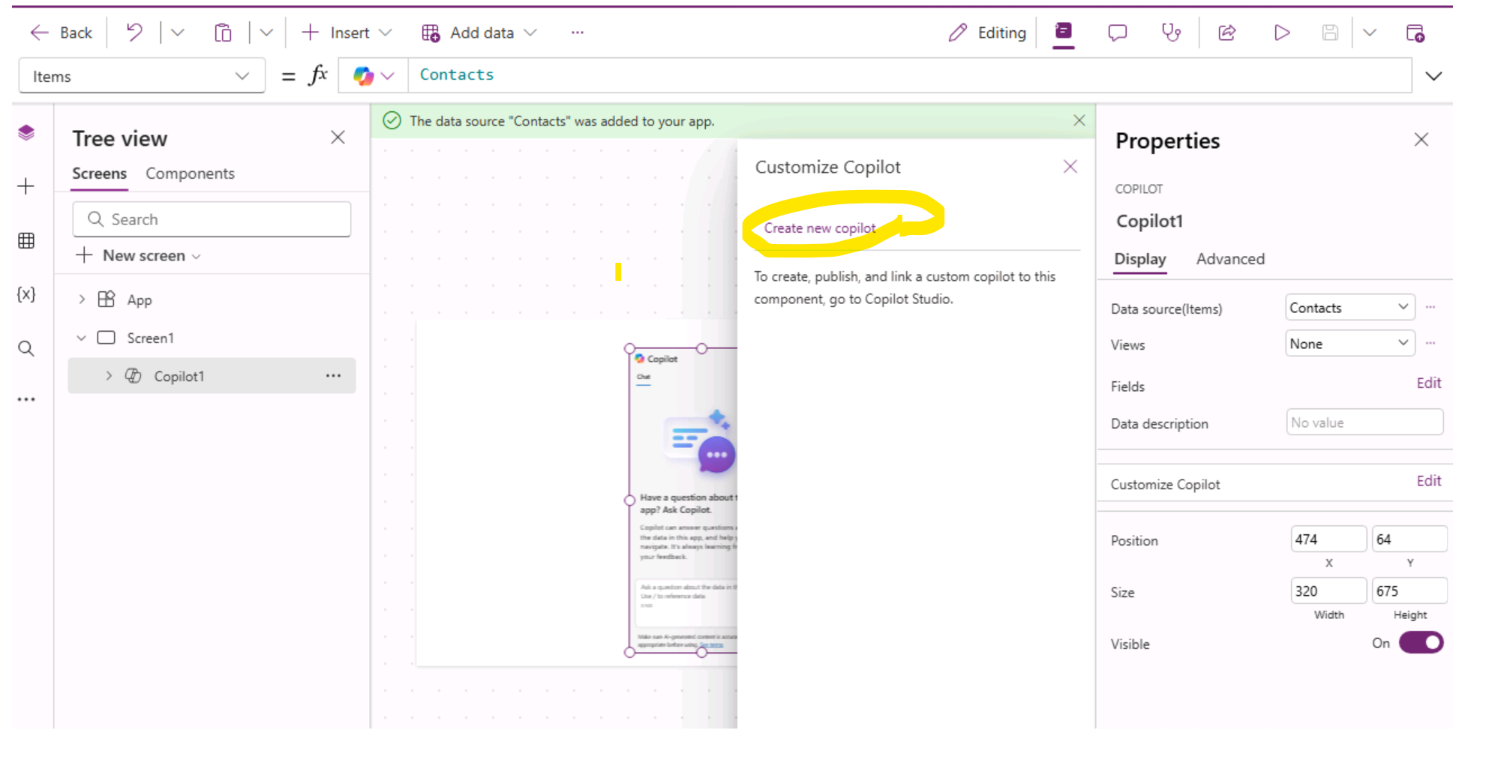Preview the app with Play icon
The width and height of the screenshot is (1495, 759).
point(1281,33)
